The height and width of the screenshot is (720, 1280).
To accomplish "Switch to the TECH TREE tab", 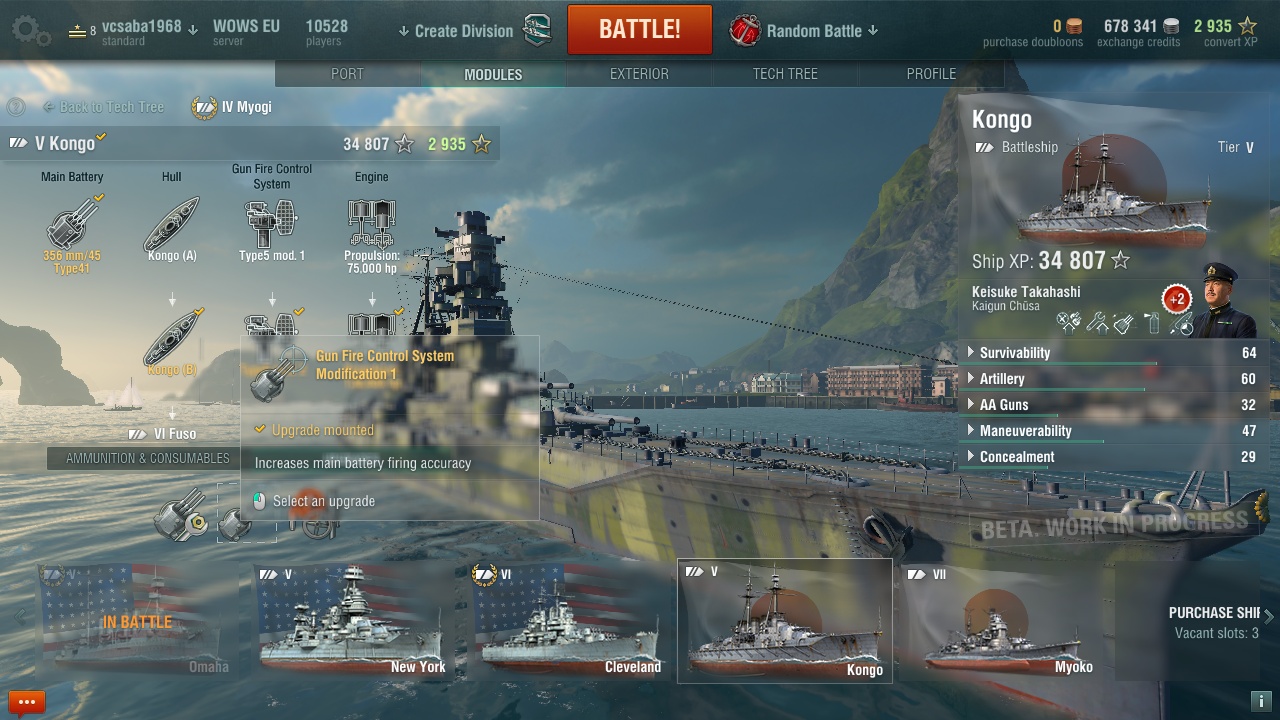I will 785,74.
